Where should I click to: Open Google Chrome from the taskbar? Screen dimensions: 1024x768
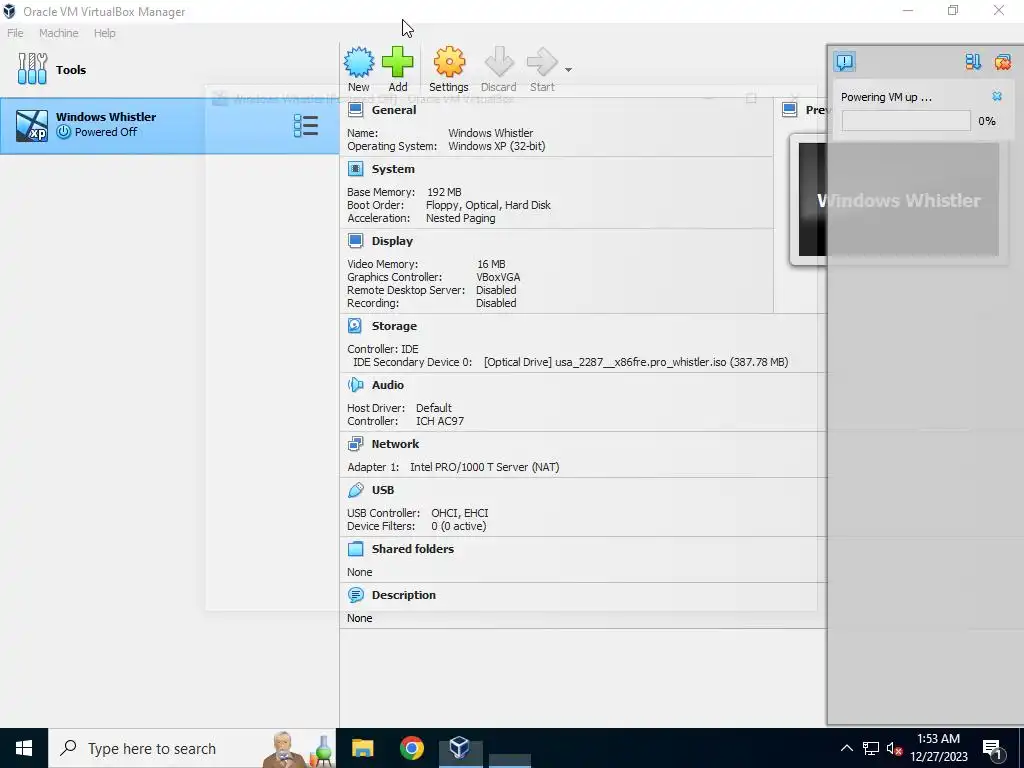click(x=411, y=748)
